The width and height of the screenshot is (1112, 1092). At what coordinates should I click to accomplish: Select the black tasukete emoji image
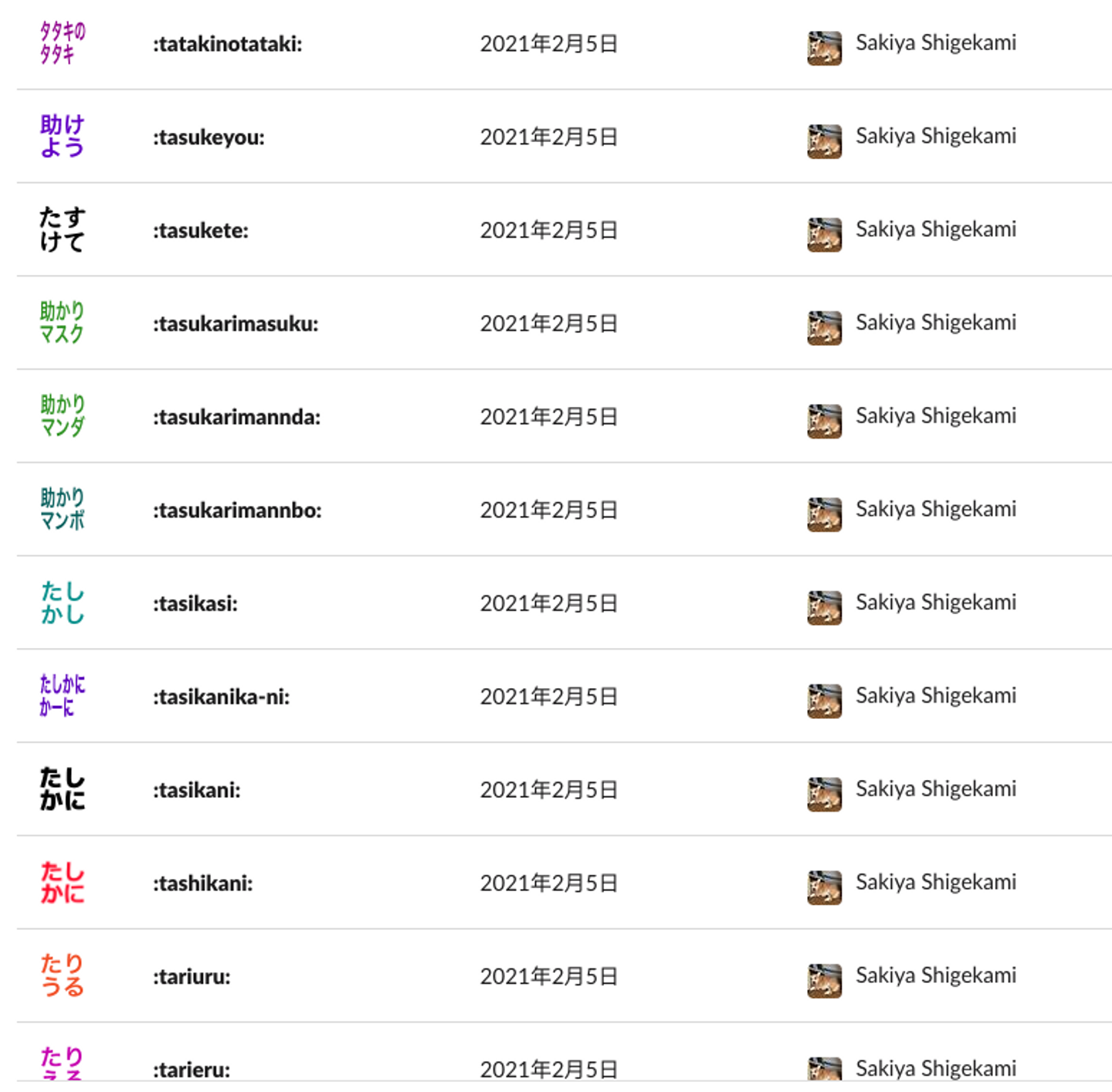click(x=62, y=230)
